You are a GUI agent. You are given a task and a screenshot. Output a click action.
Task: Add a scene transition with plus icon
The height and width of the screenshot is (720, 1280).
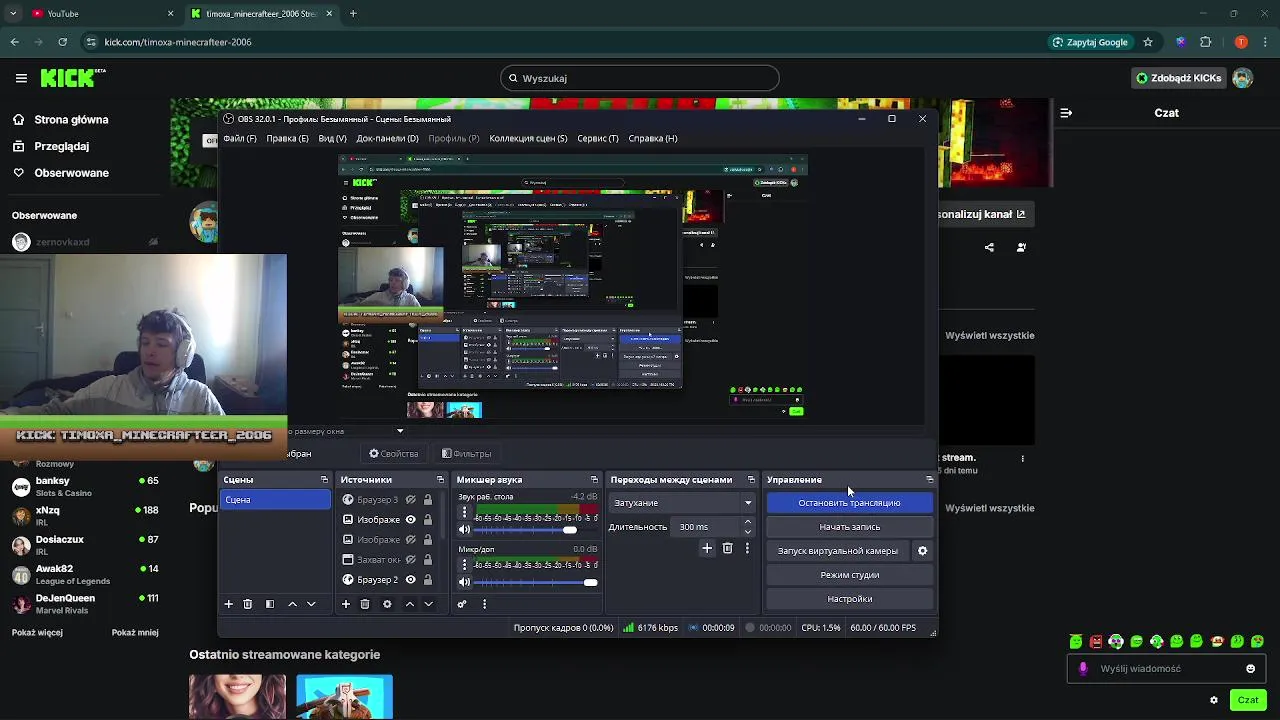(x=707, y=548)
